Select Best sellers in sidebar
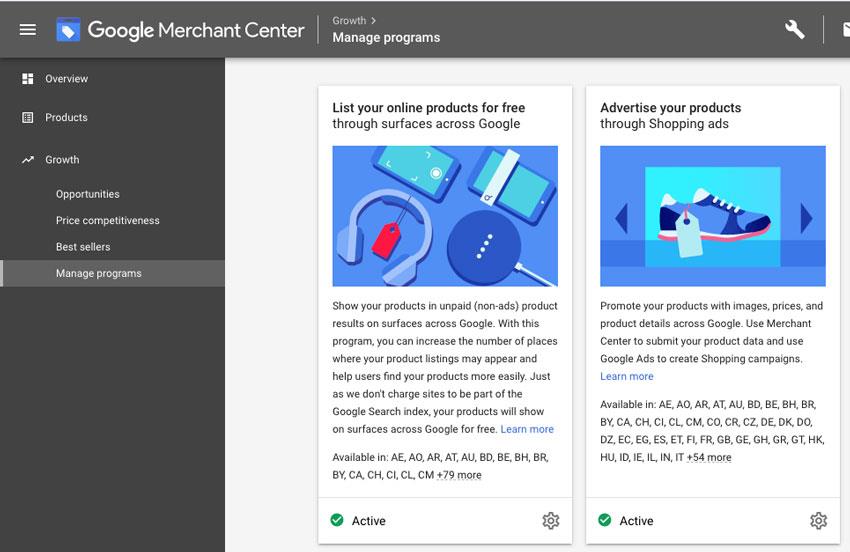 pos(83,247)
